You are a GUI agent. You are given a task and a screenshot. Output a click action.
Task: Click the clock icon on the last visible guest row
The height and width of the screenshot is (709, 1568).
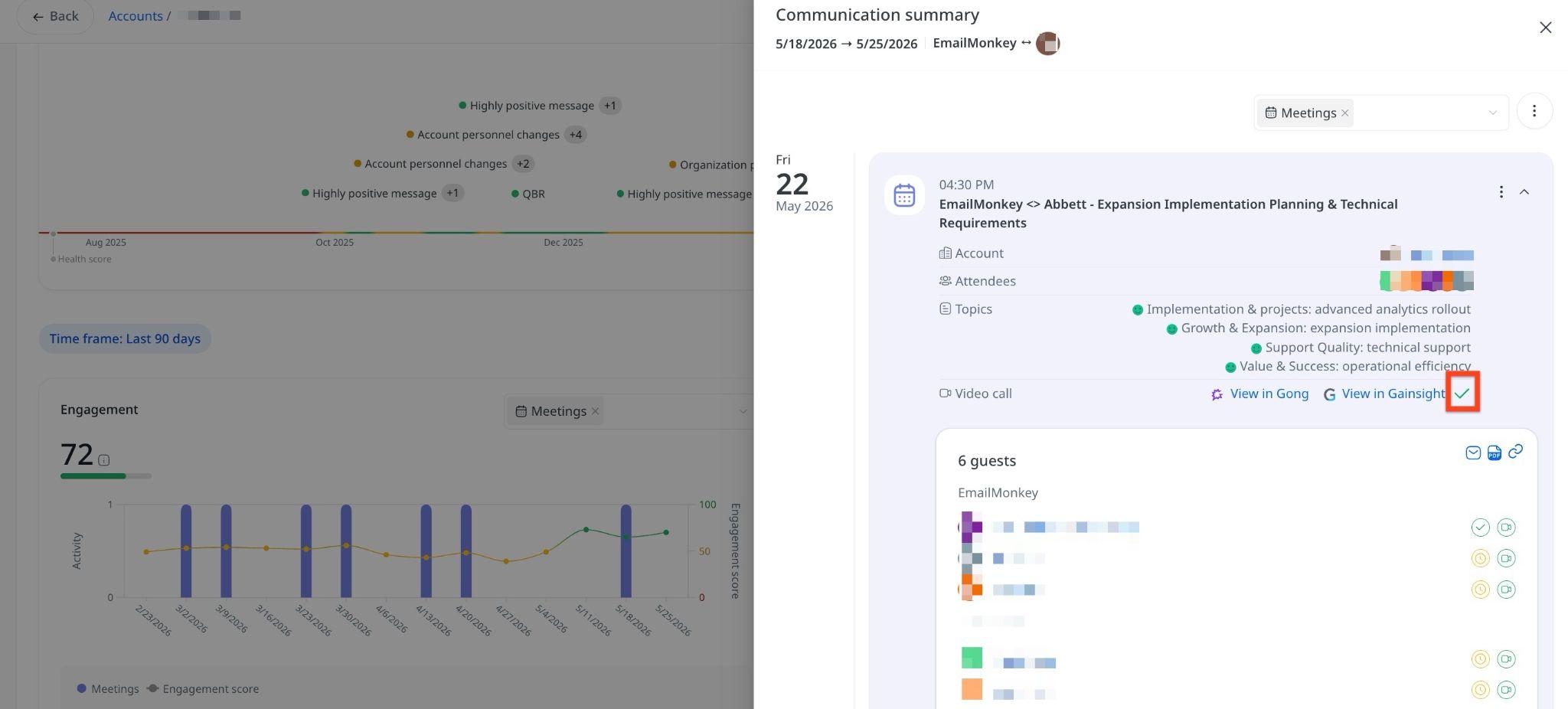[x=1480, y=690]
